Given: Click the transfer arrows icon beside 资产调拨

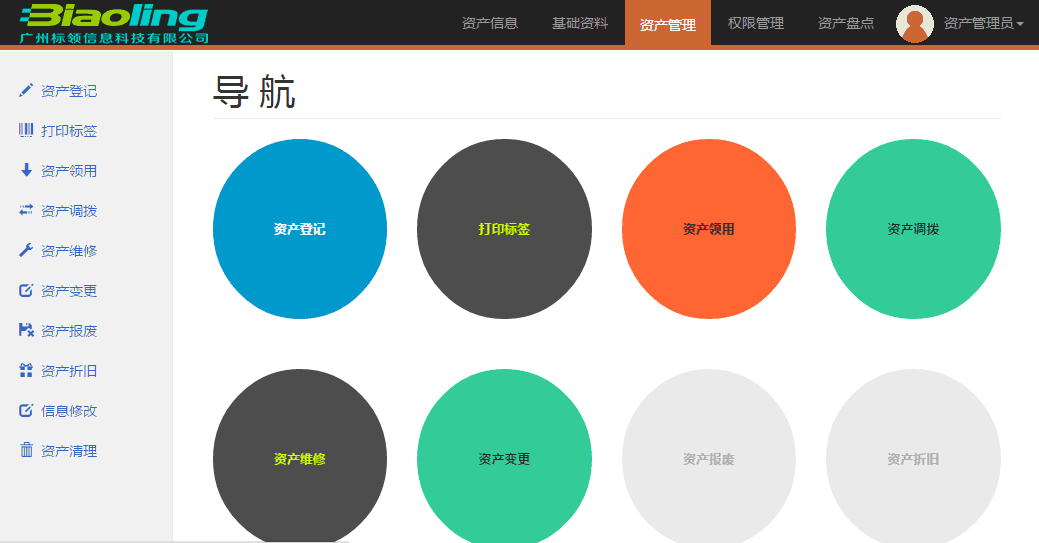Looking at the screenshot, I should 26,211.
